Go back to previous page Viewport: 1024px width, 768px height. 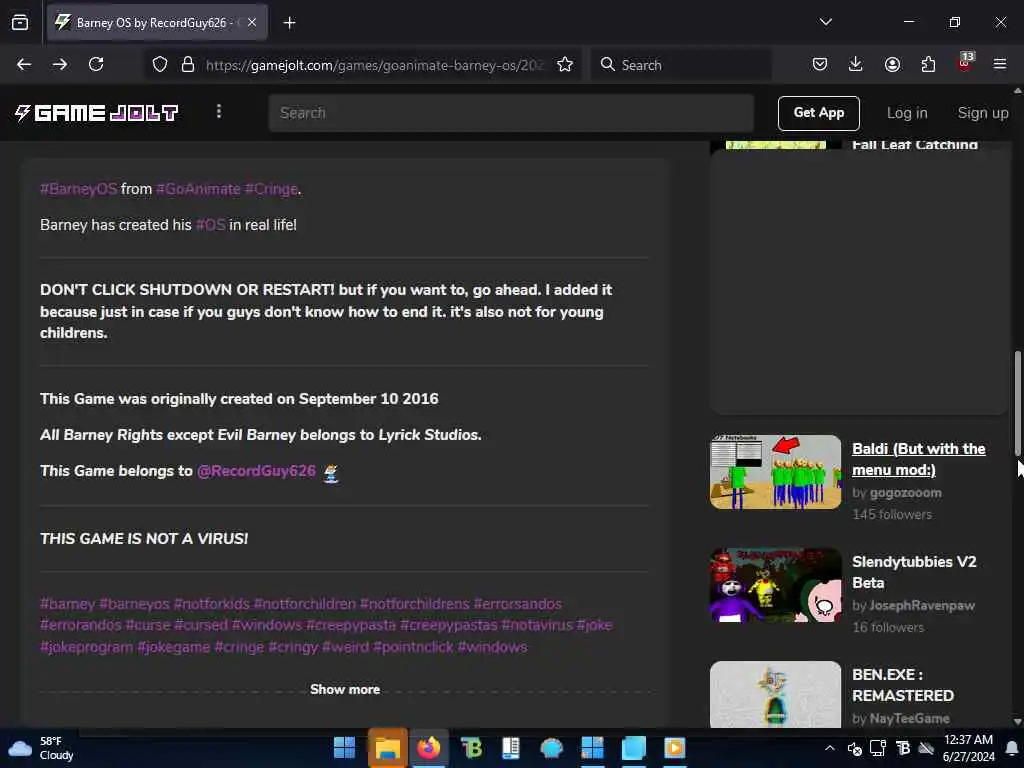pyautogui.click(x=24, y=64)
